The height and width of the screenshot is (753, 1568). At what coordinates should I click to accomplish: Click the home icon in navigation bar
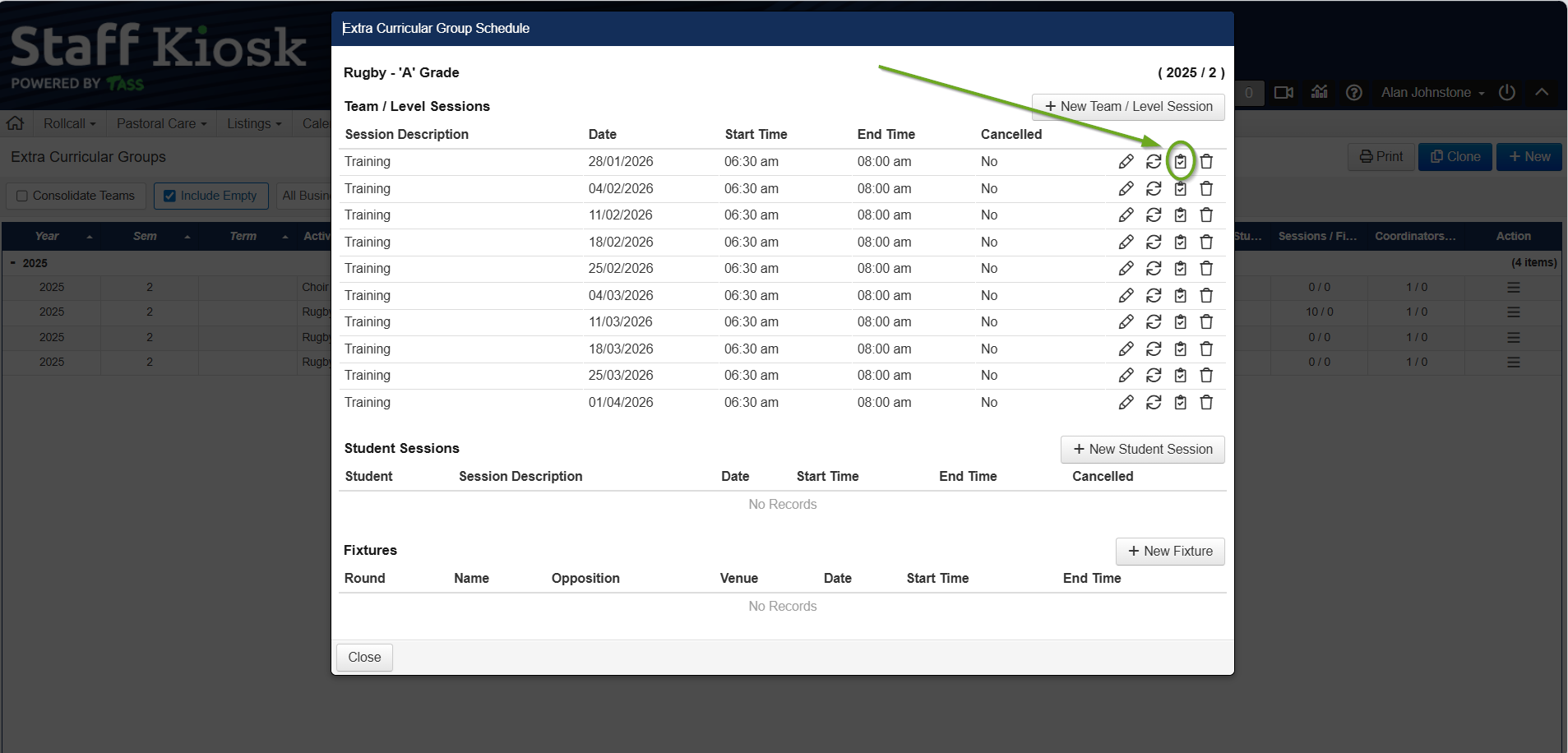[15, 123]
